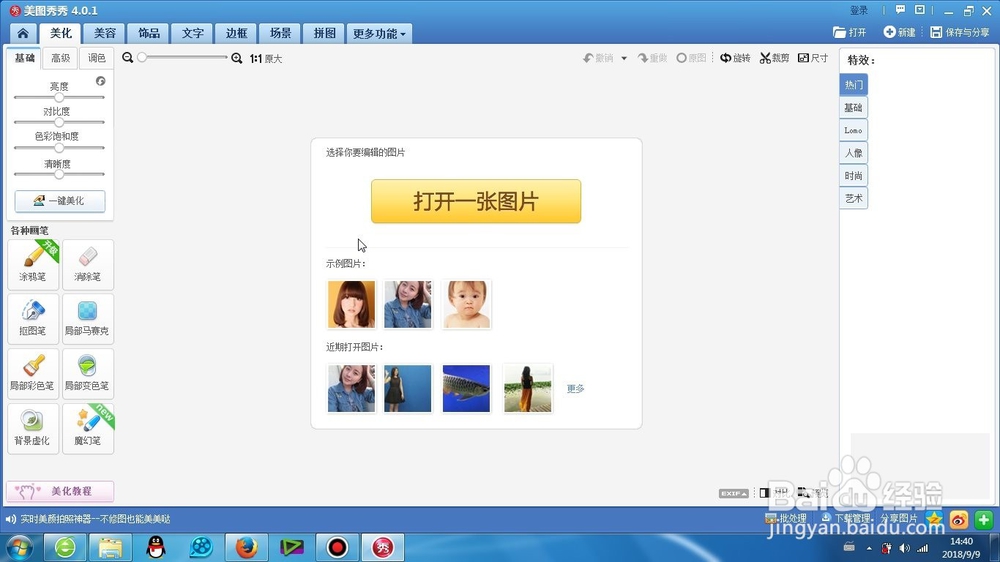
Task: Select the 人像 portrait effects category
Action: click(x=853, y=153)
